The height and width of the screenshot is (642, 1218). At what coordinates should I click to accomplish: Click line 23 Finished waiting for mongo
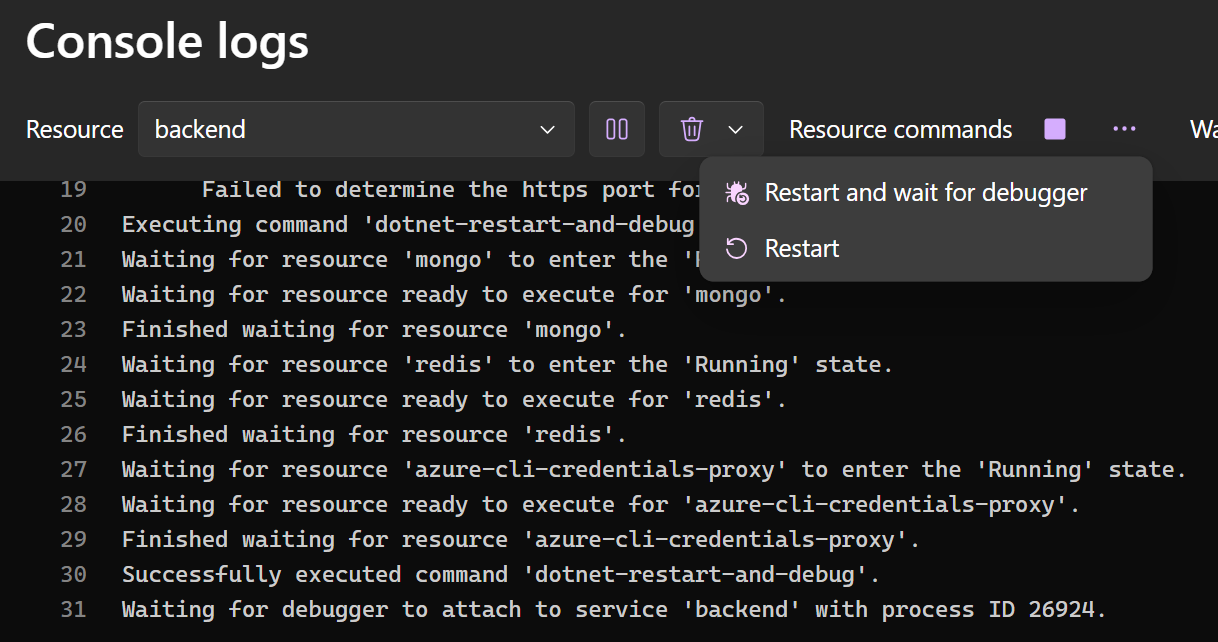coord(374,329)
